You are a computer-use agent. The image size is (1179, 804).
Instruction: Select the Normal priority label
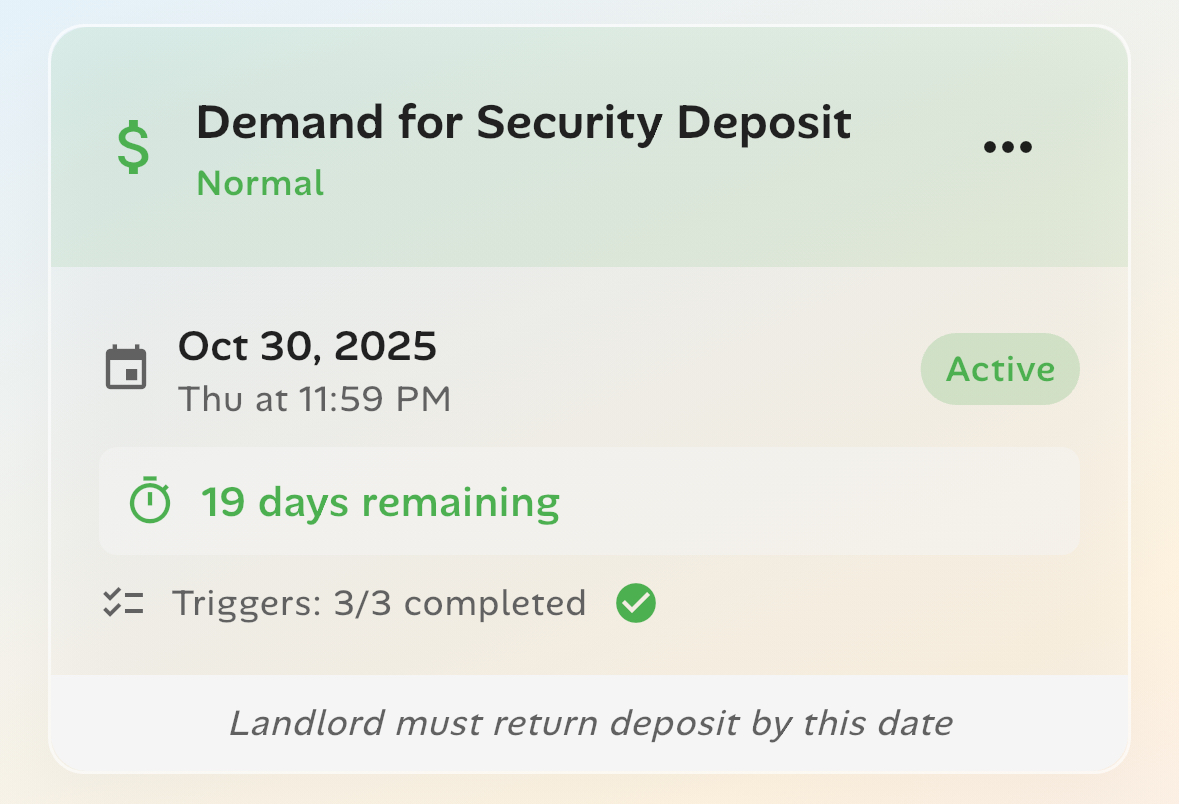coord(260,183)
